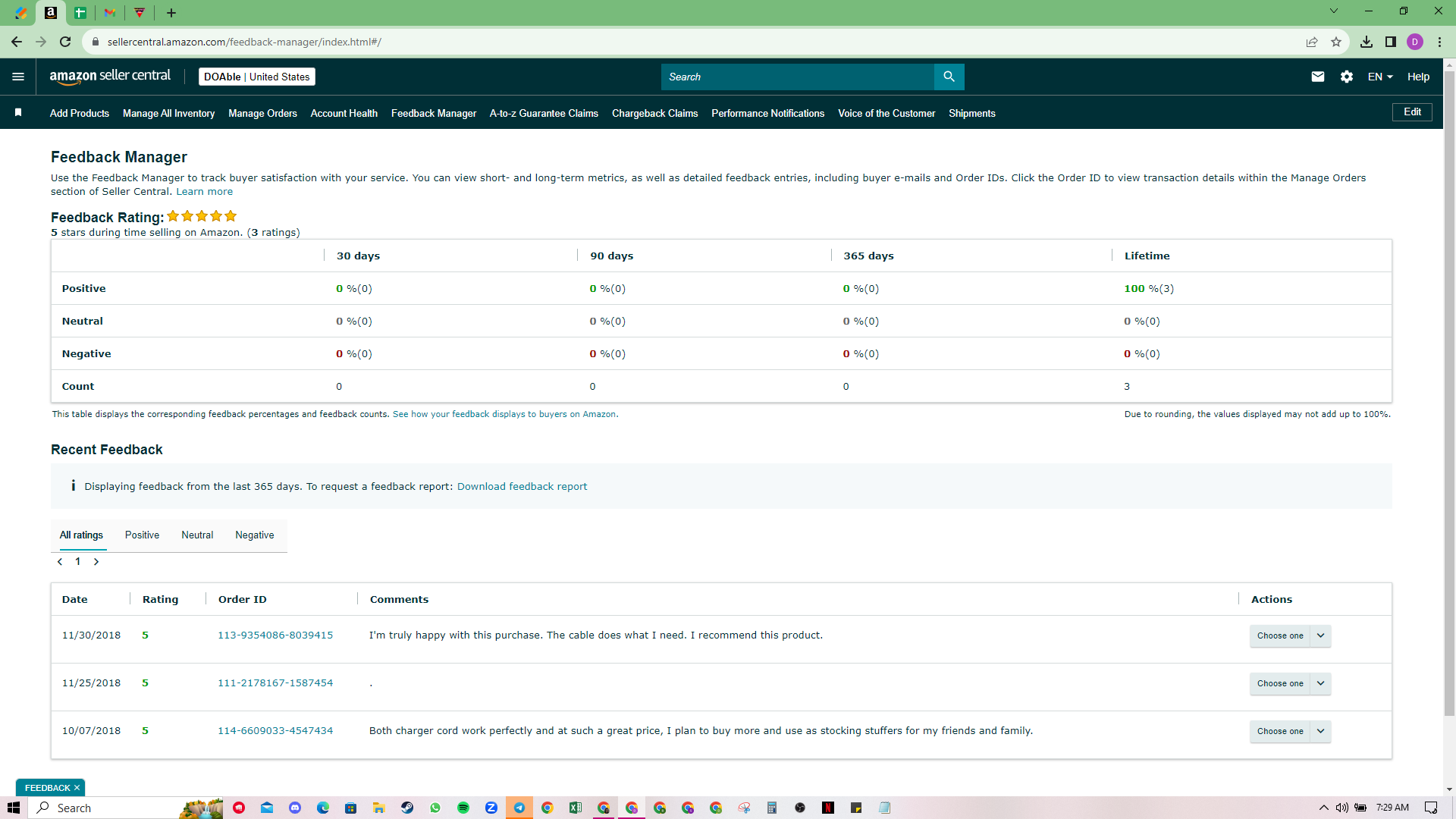Open order 113-9354086-8039415

pyautogui.click(x=275, y=635)
